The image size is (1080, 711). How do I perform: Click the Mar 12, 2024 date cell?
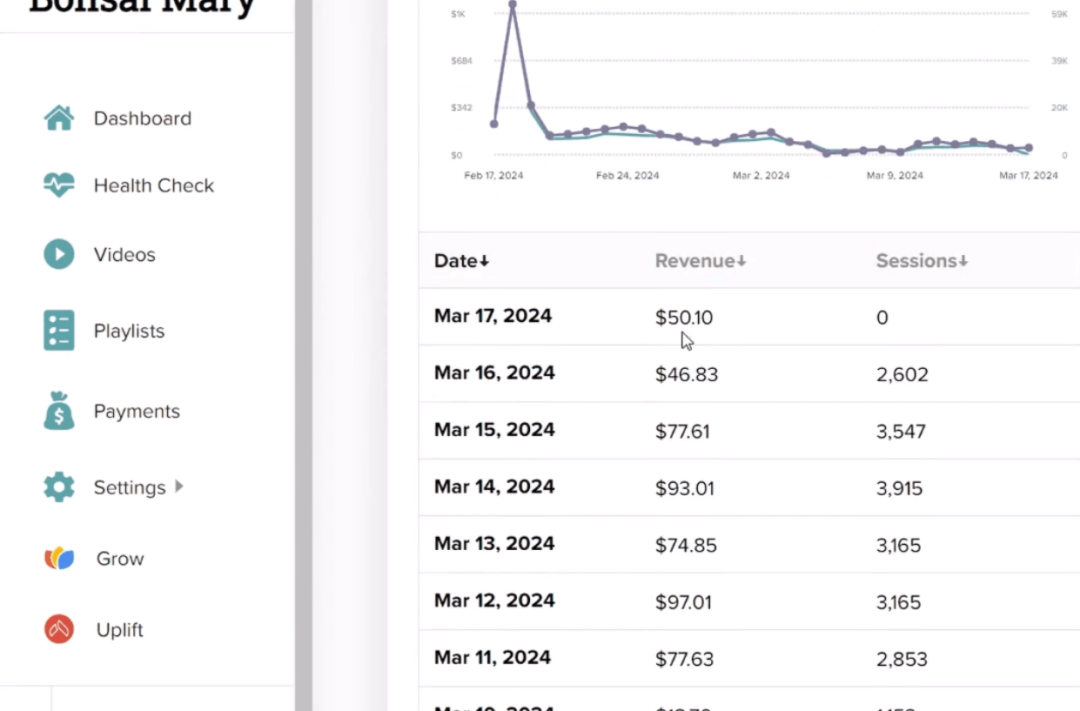493,601
